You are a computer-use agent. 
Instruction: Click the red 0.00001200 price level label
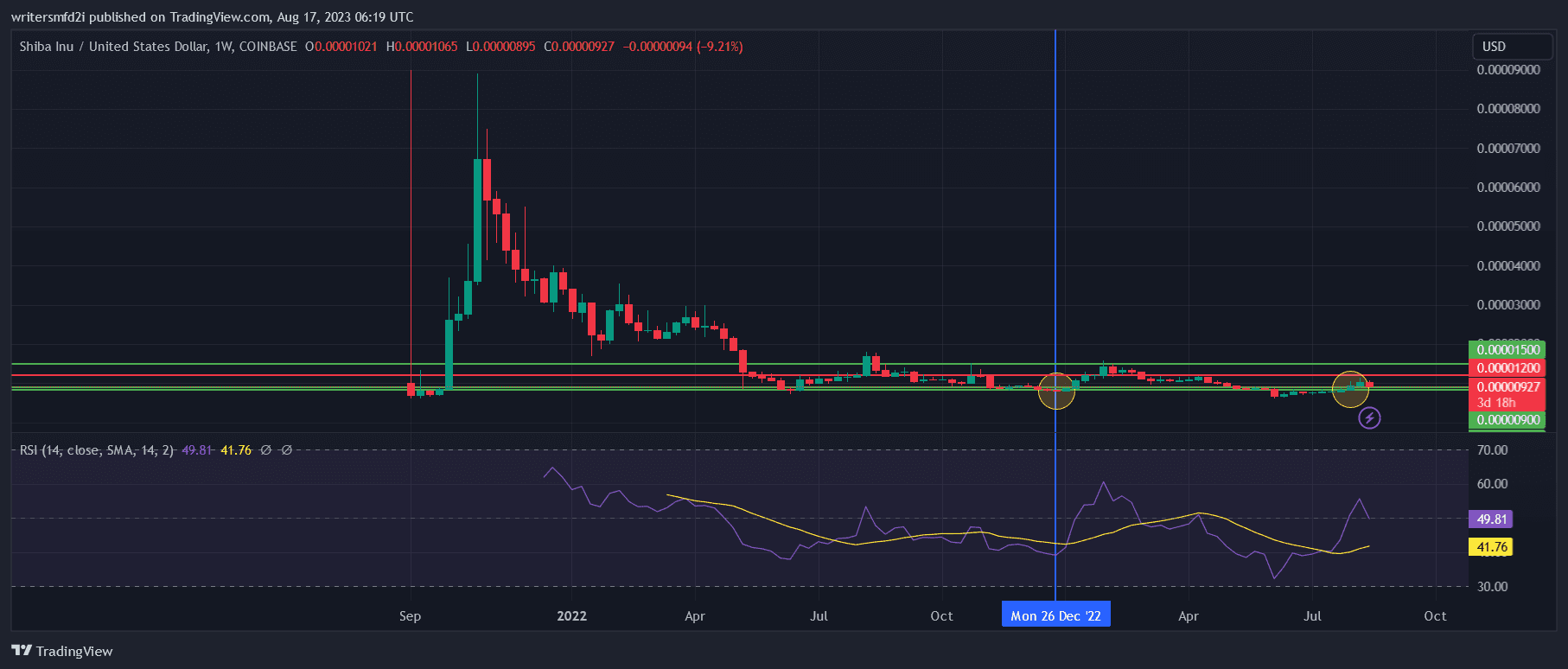(1507, 368)
